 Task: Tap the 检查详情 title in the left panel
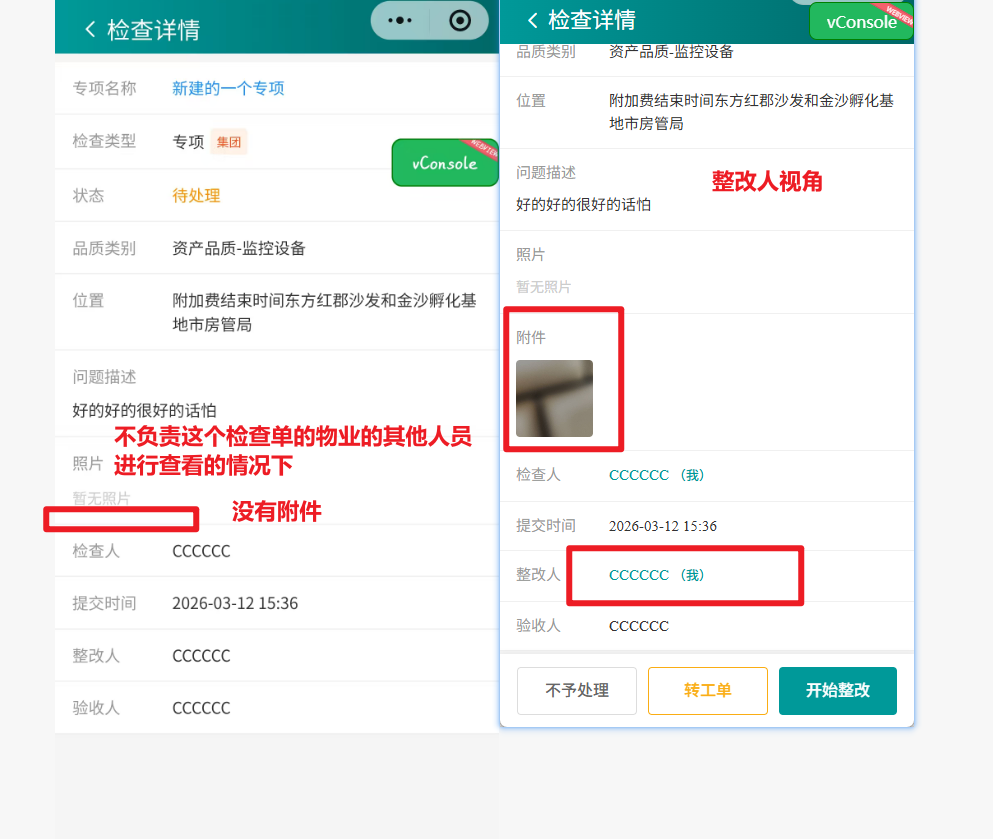[154, 29]
